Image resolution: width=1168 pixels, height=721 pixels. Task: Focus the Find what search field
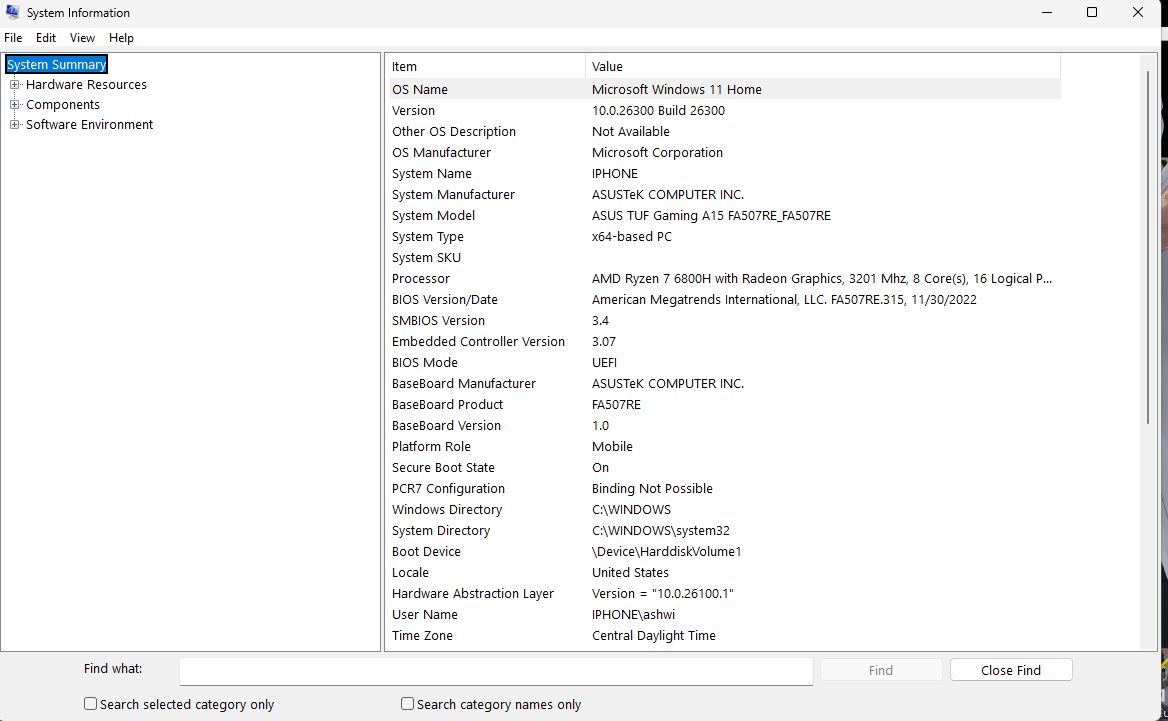click(x=496, y=671)
